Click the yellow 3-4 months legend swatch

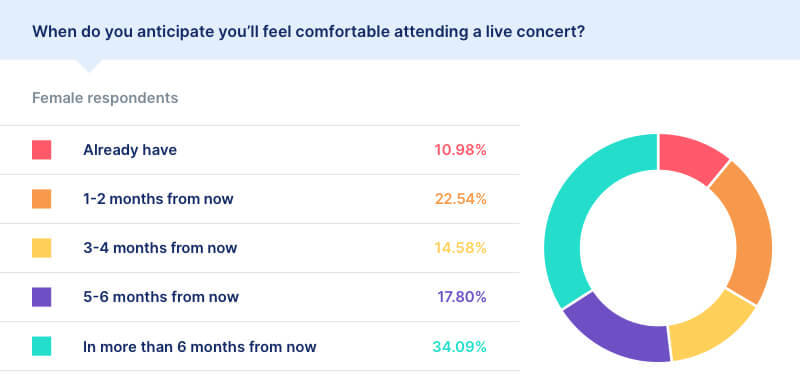[41, 248]
